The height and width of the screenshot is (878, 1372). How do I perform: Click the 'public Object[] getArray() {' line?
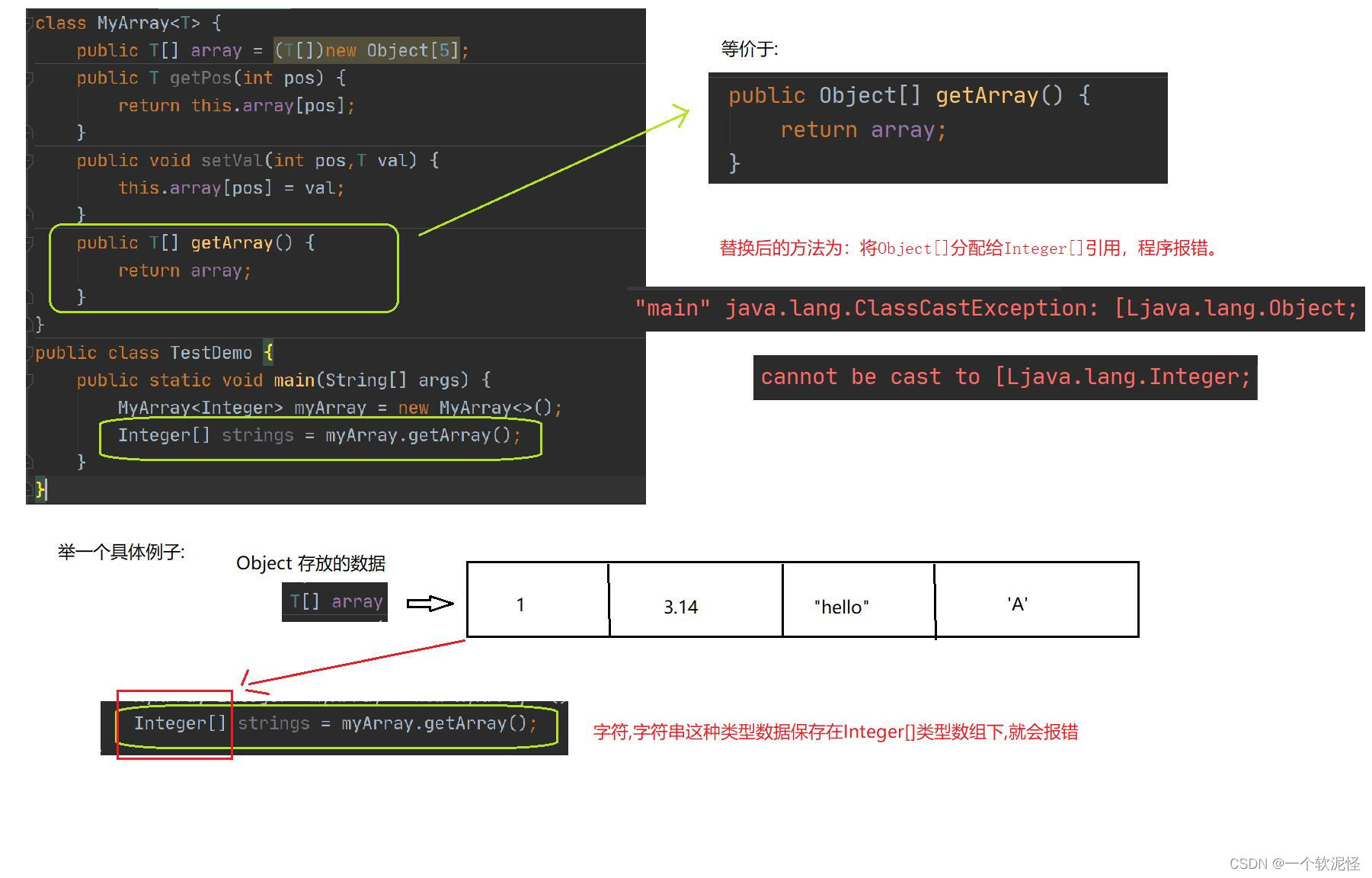[x=909, y=95]
